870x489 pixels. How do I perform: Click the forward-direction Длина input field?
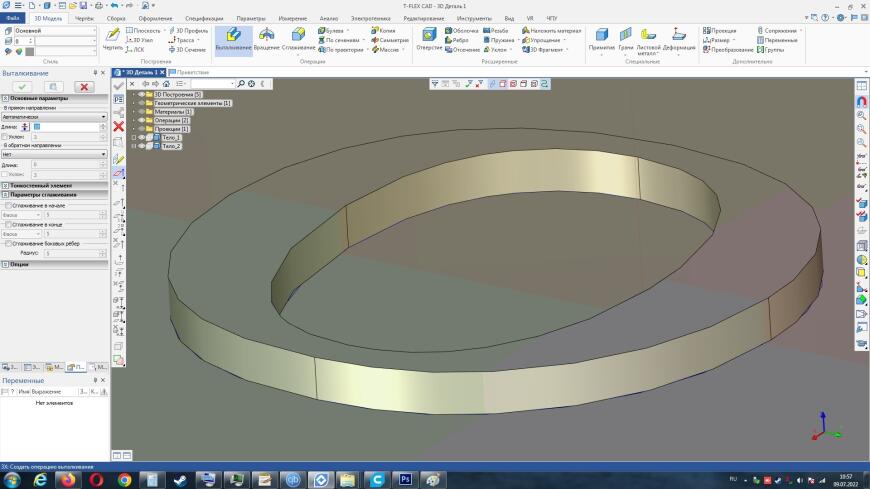[x=66, y=127]
